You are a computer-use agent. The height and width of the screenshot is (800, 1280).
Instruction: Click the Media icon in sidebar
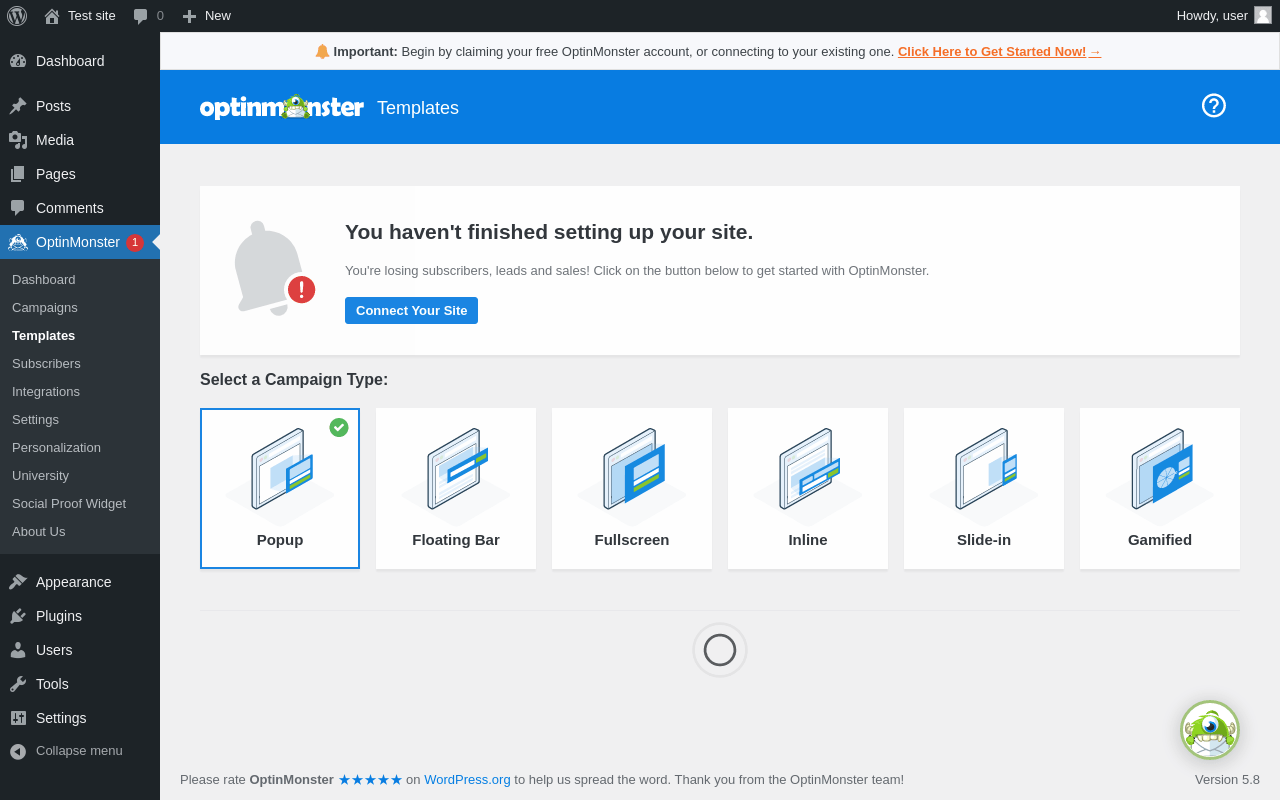pos(18,140)
